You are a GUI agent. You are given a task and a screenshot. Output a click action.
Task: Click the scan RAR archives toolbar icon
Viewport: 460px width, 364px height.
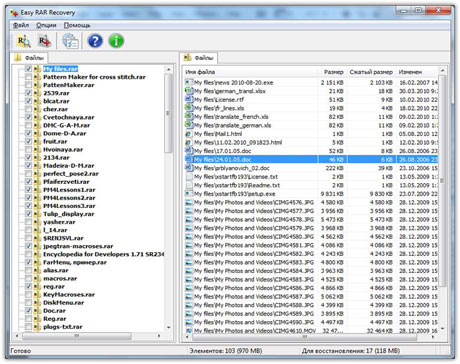[x=24, y=41]
